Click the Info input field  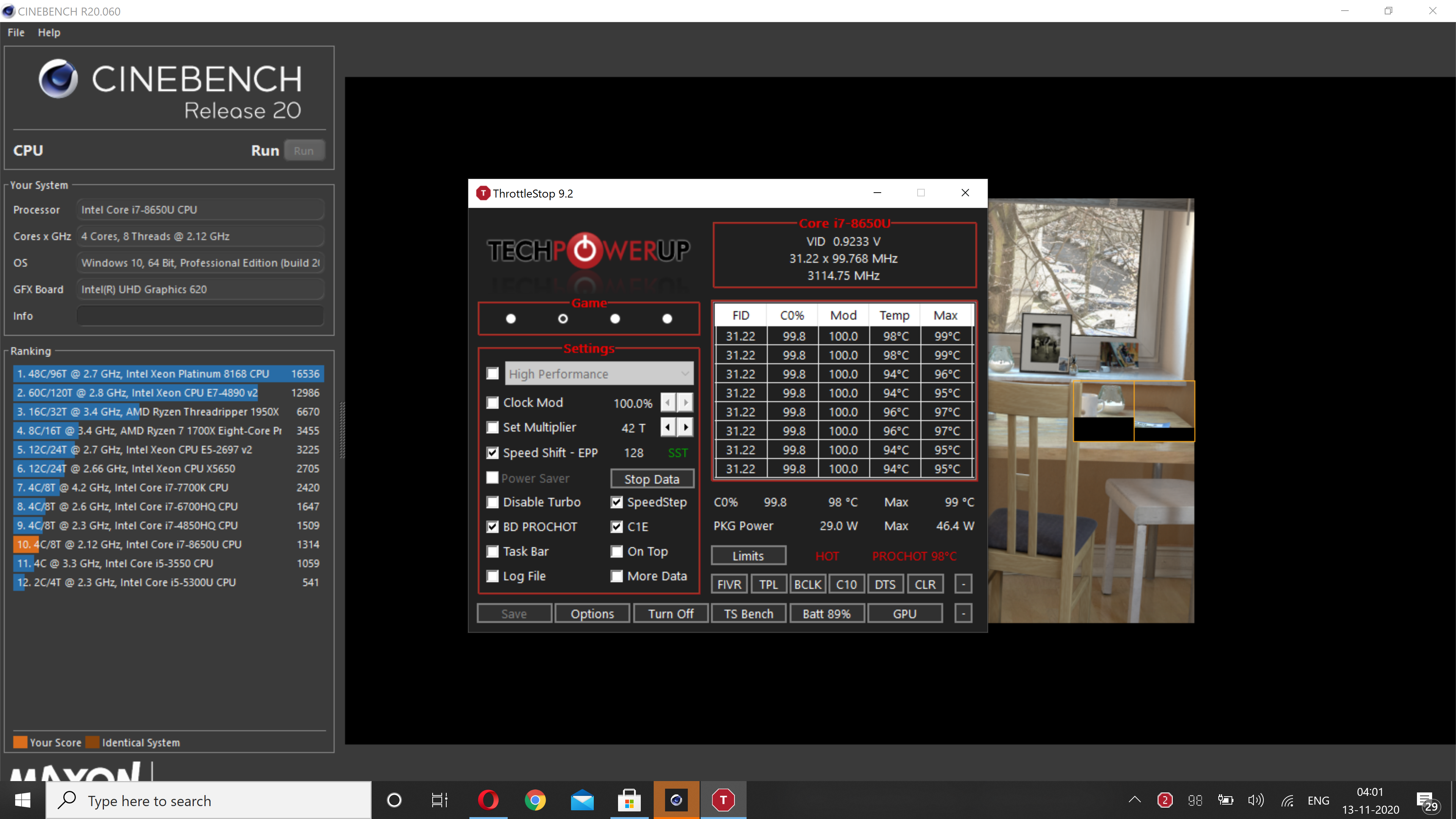[x=200, y=316]
